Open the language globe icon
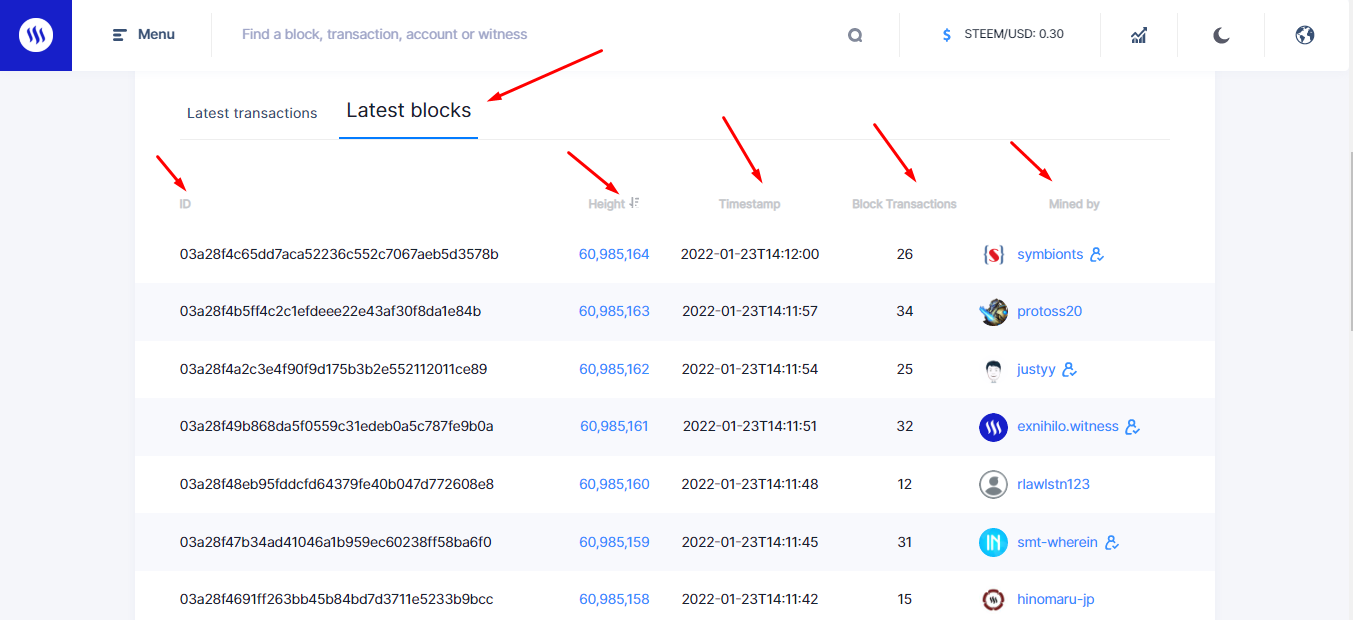The image size is (1353, 620). (1304, 35)
